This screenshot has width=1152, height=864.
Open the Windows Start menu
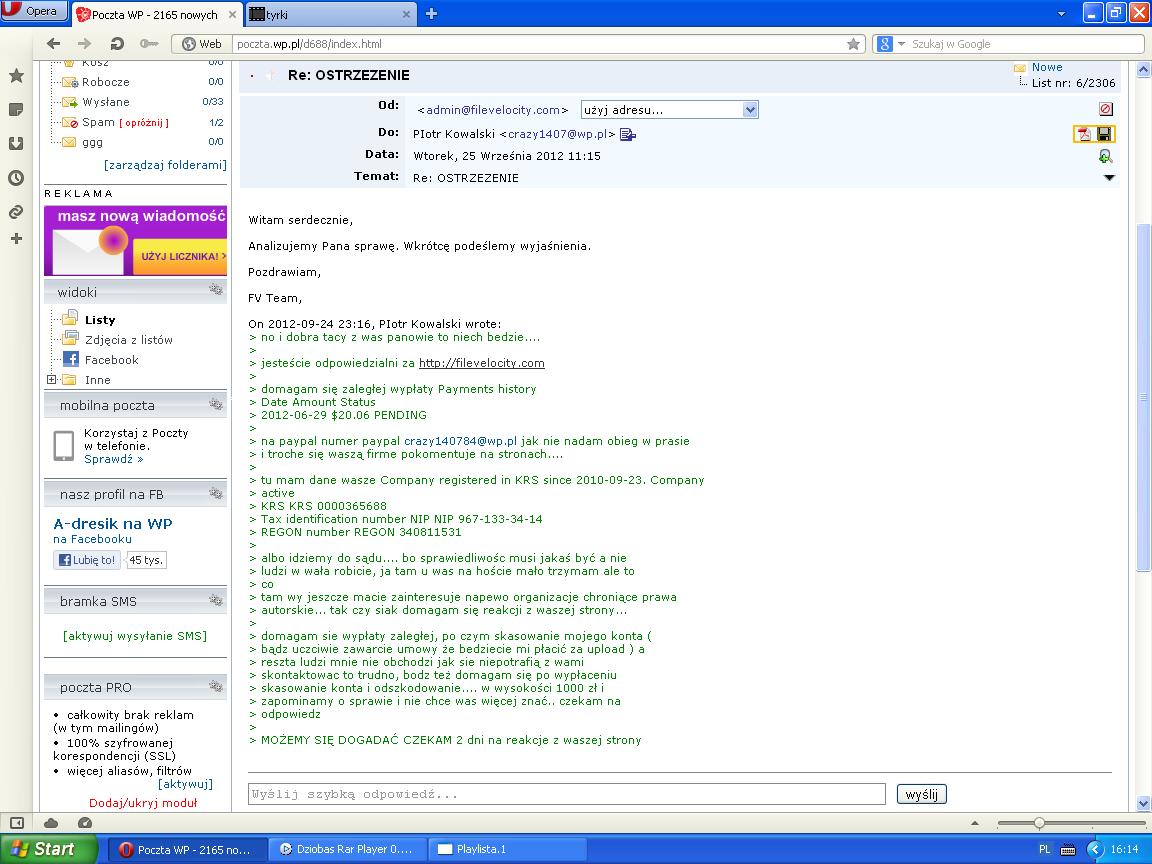(48, 849)
